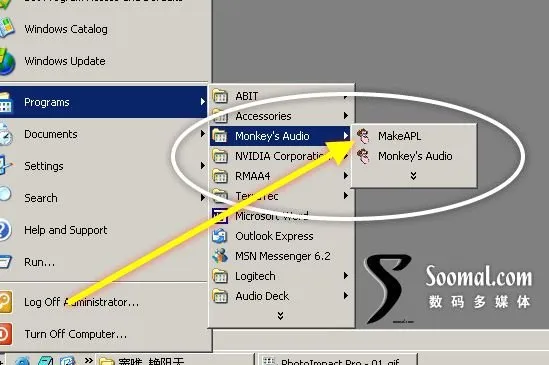The width and height of the screenshot is (549, 365).
Task: Choose Log Off Administrator
Action: coord(104,302)
